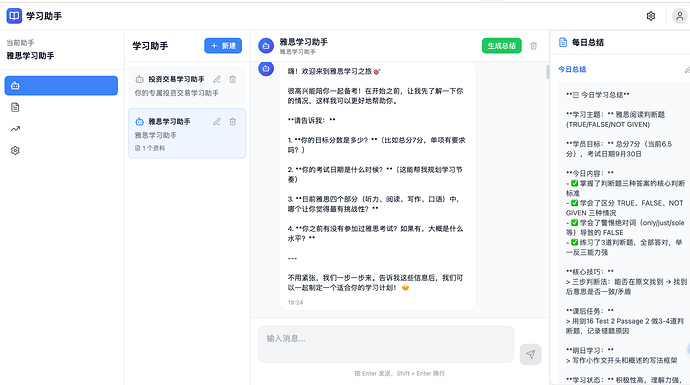Edit the 雅思学习助手 card with pencil icon
The height and width of the screenshot is (385, 690).
[217, 121]
